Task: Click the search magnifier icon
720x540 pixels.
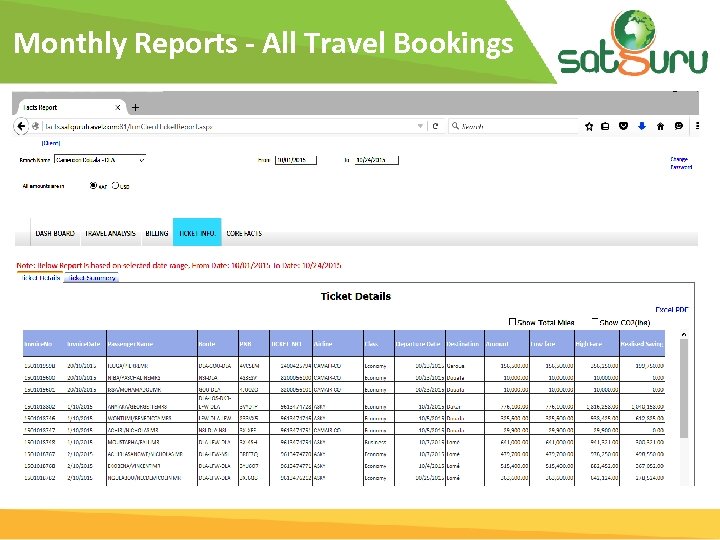Action: coord(455,126)
